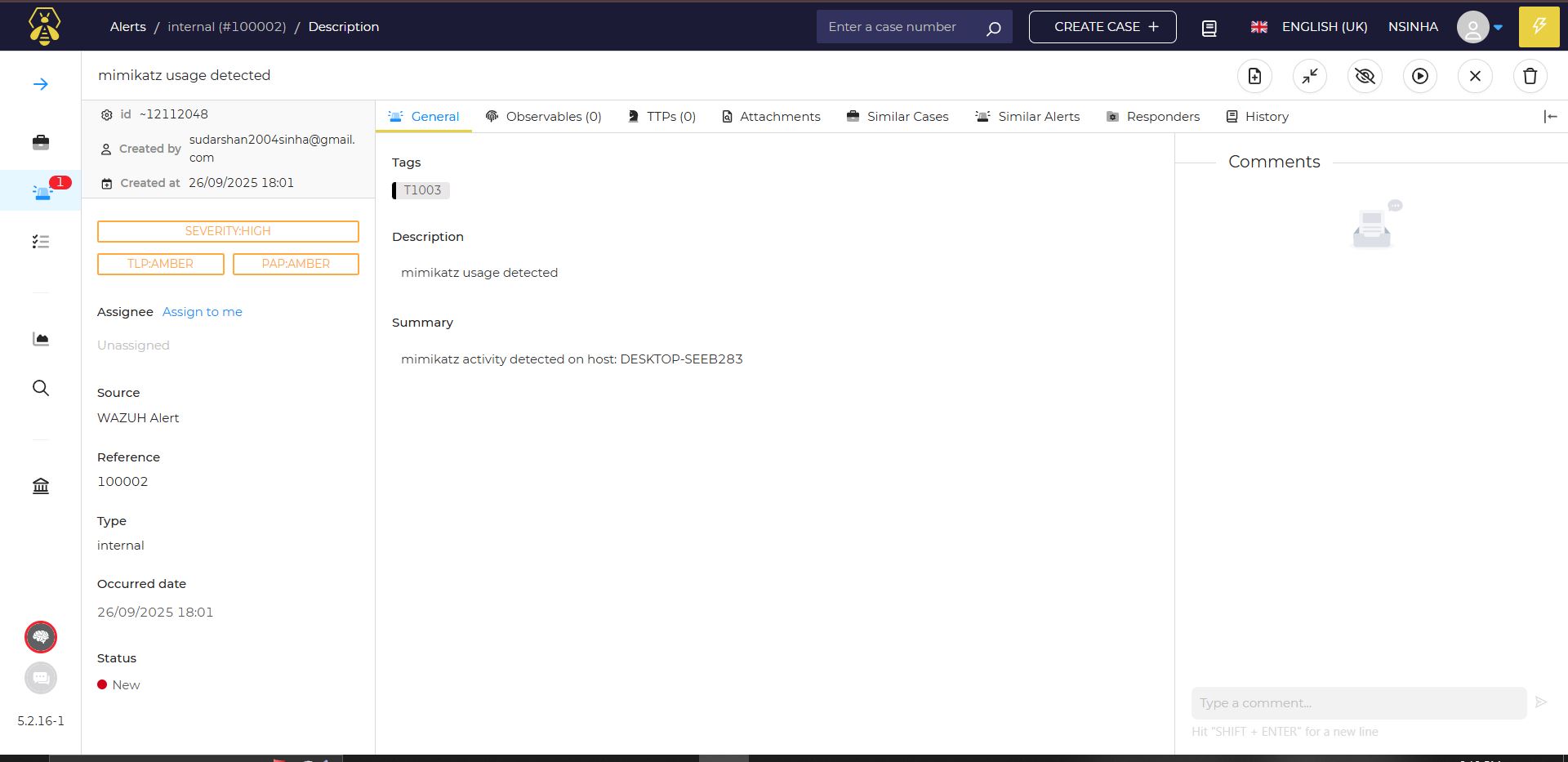The width and height of the screenshot is (1568, 762).
Task: Create a case from this alert icon
Action: (x=1255, y=76)
